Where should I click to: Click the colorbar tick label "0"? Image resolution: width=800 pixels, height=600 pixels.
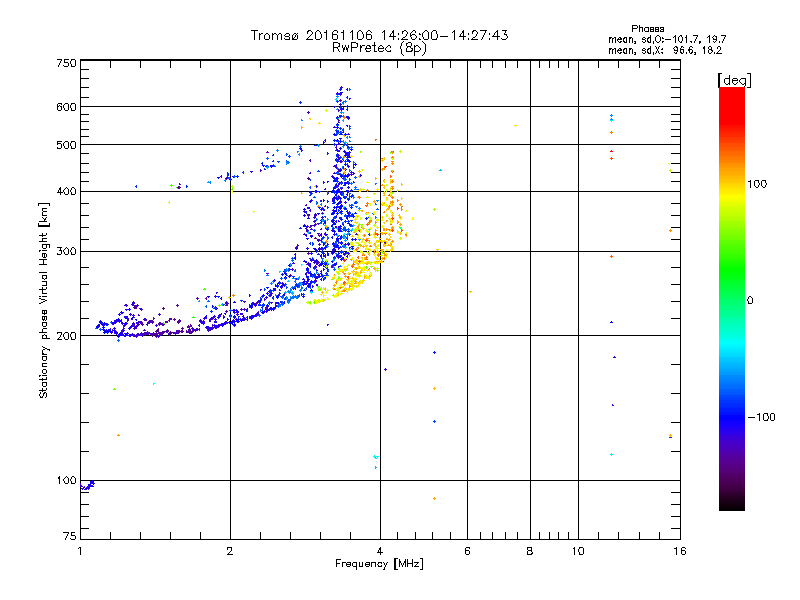pos(750,301)
